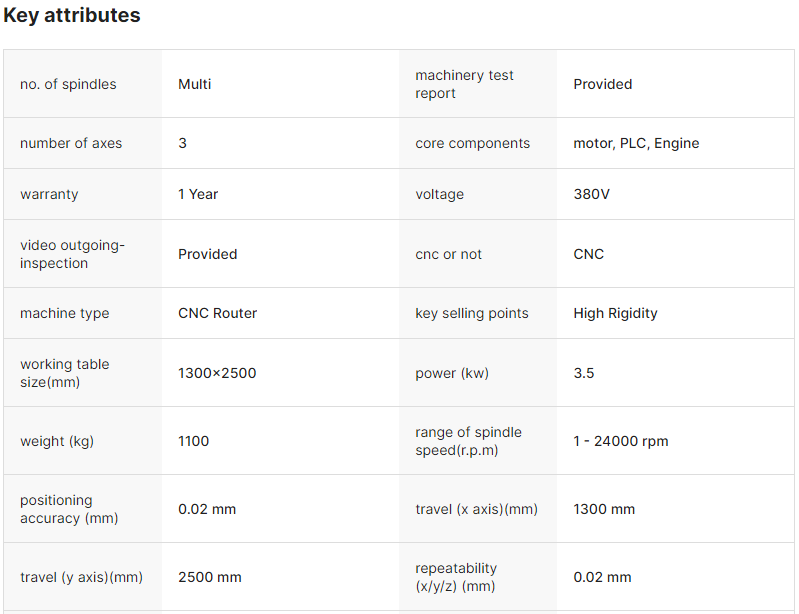Click the "machinery test report" label
Screen dimensions: 799x614
464,84
